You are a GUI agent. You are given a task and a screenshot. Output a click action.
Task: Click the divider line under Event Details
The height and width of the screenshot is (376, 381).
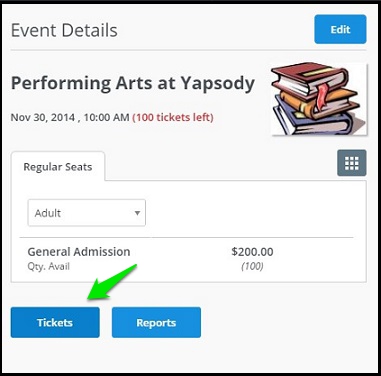click(x=188, y=50)
